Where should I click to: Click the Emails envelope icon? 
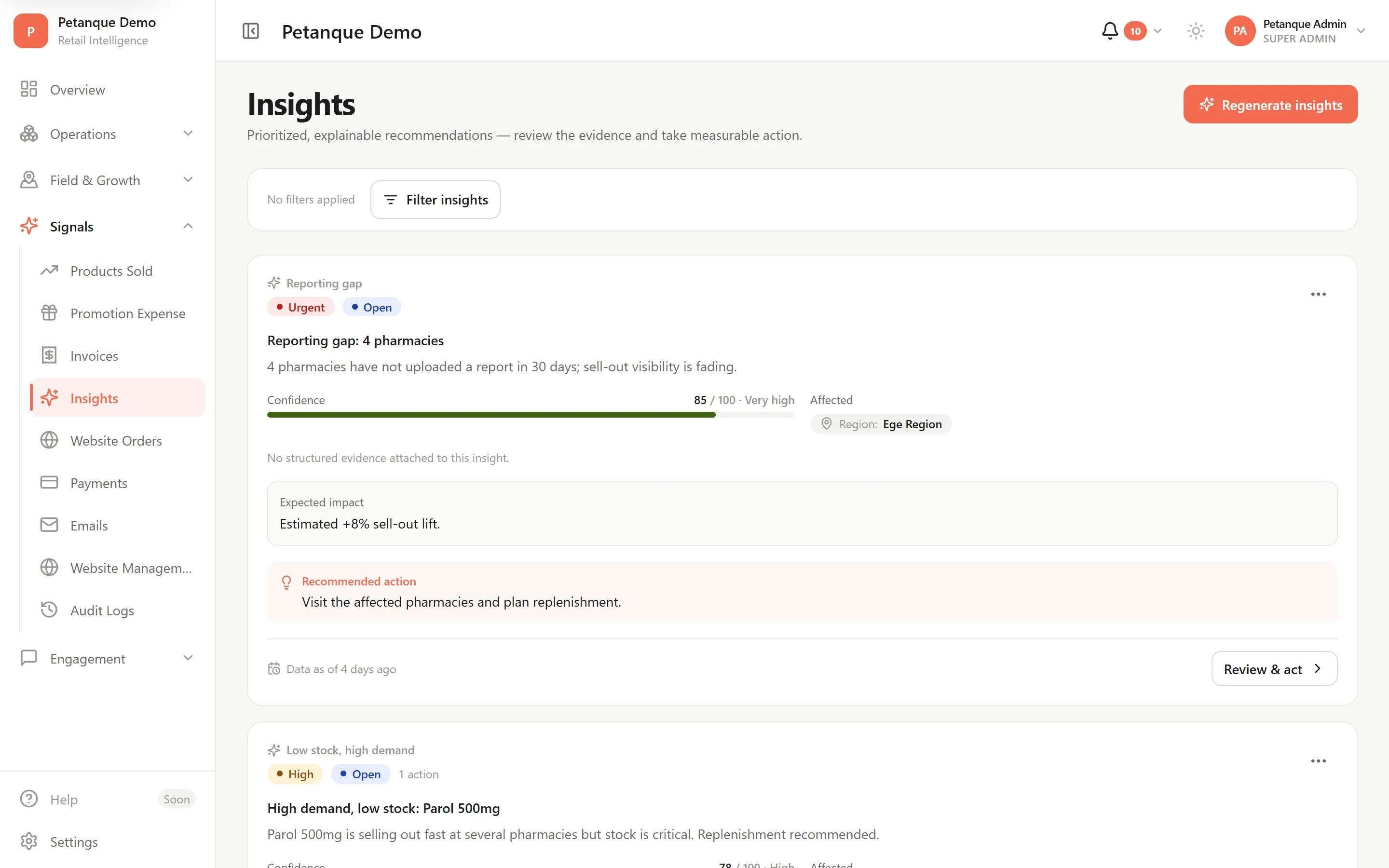49,525
